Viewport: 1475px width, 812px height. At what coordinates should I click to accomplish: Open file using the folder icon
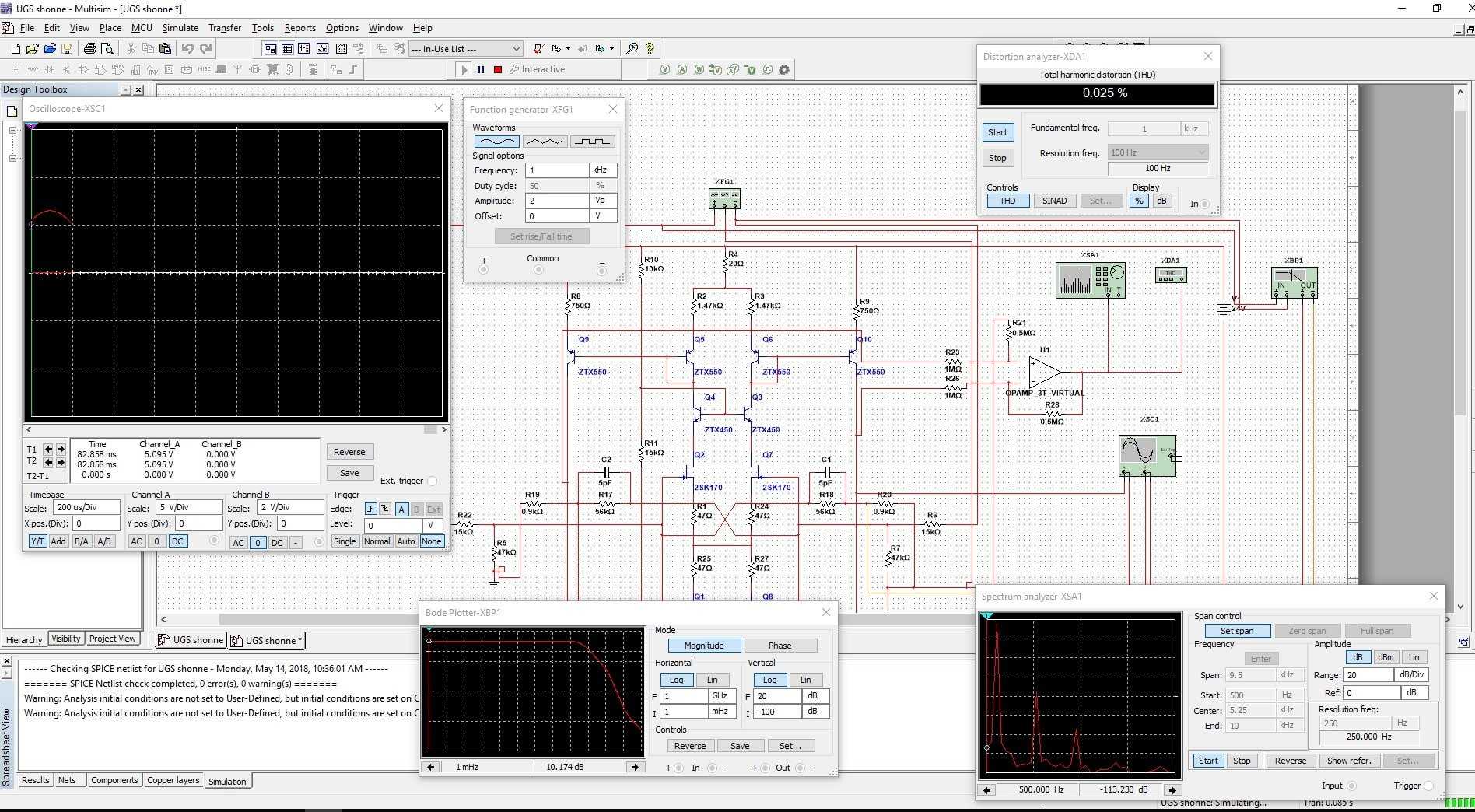32,48
